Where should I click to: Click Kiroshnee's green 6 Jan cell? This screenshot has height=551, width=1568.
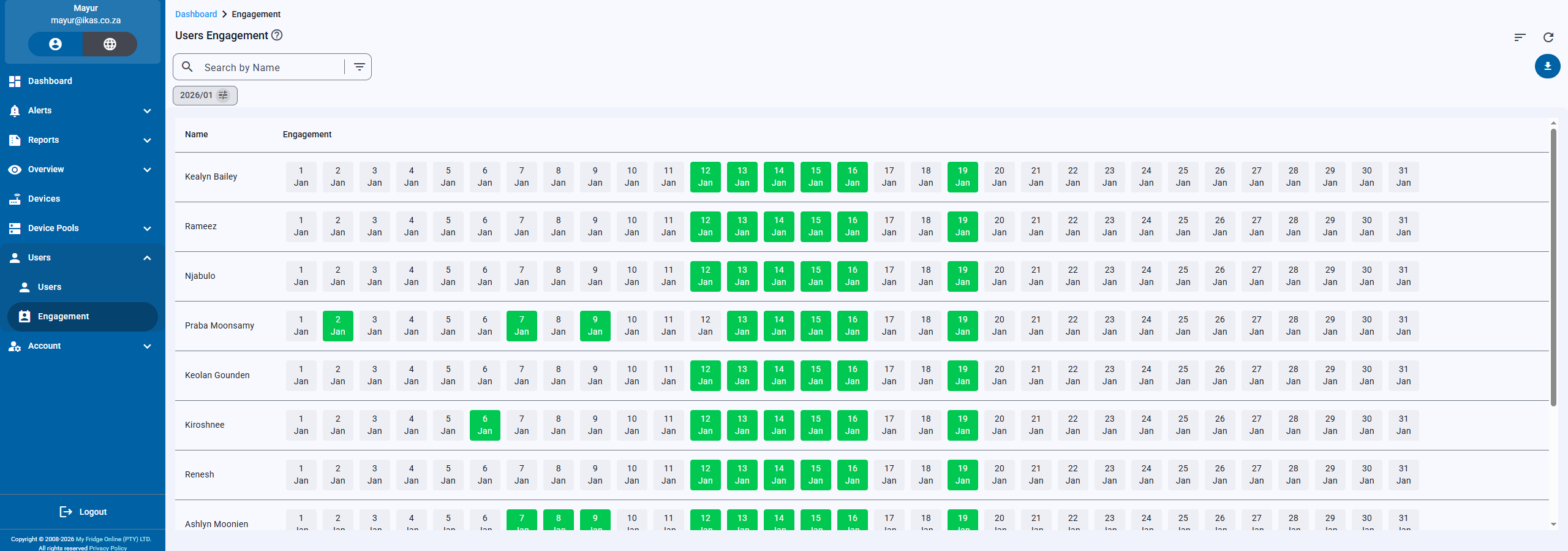(x=484, y=425)
